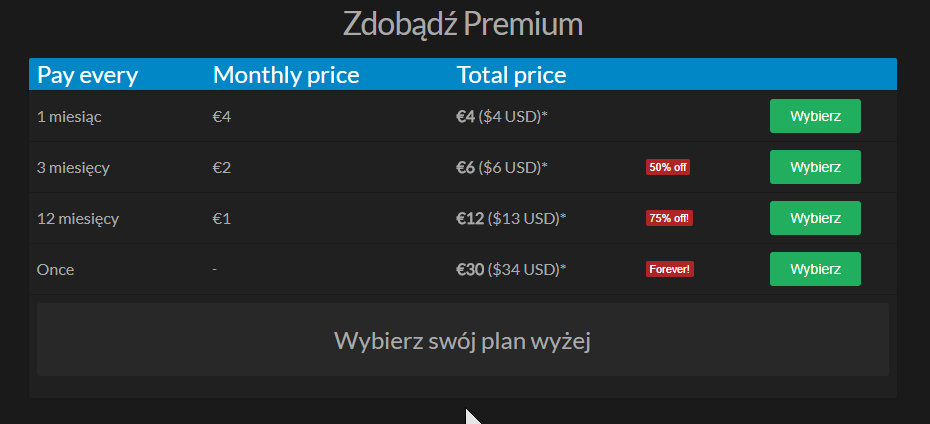The height and width of the screenshot is (424, 930).
Task: Select the 12 miesięcy row label
Action: [x=77, y=219]
